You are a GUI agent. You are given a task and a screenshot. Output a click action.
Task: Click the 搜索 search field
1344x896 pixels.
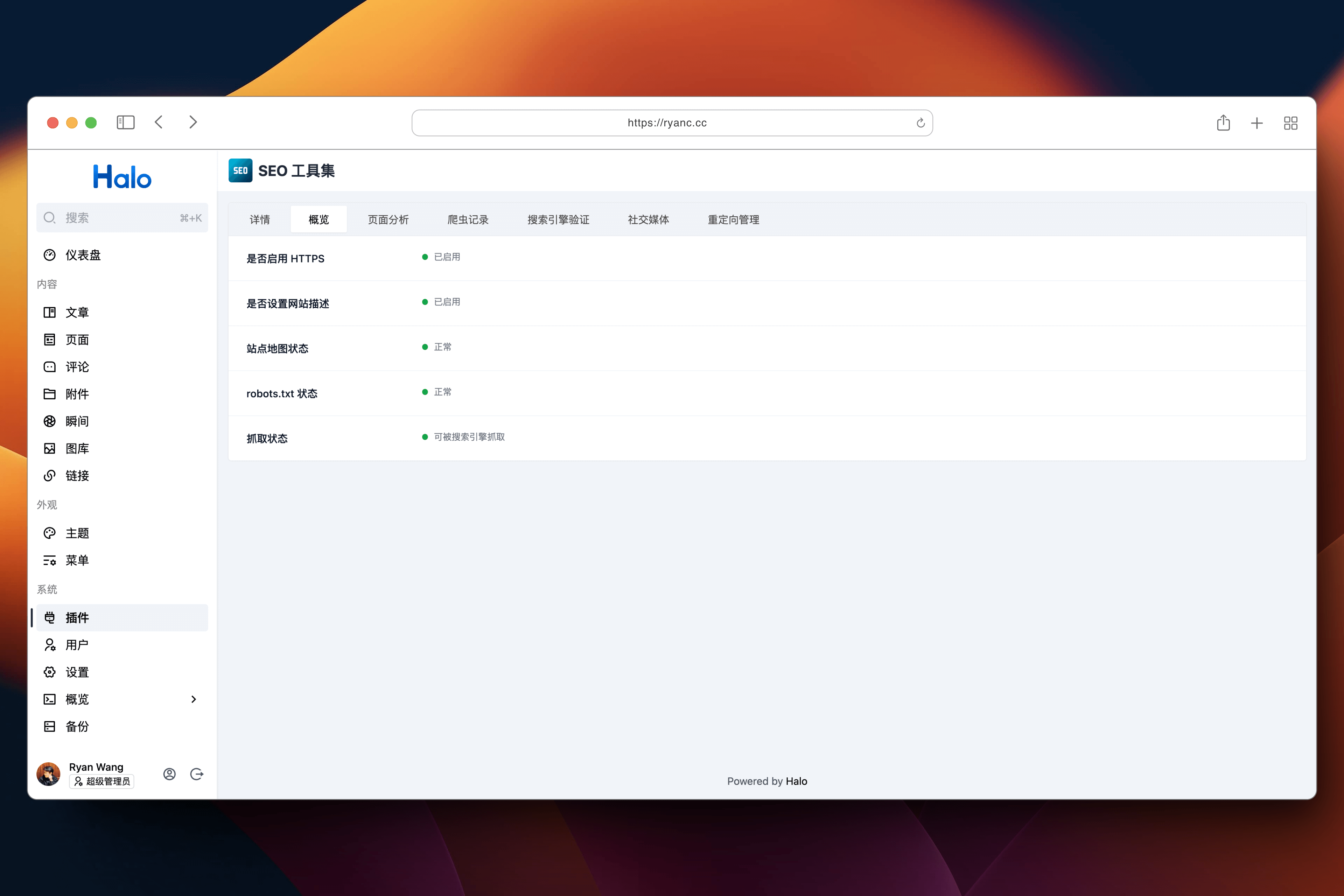(x=122, y=218)
